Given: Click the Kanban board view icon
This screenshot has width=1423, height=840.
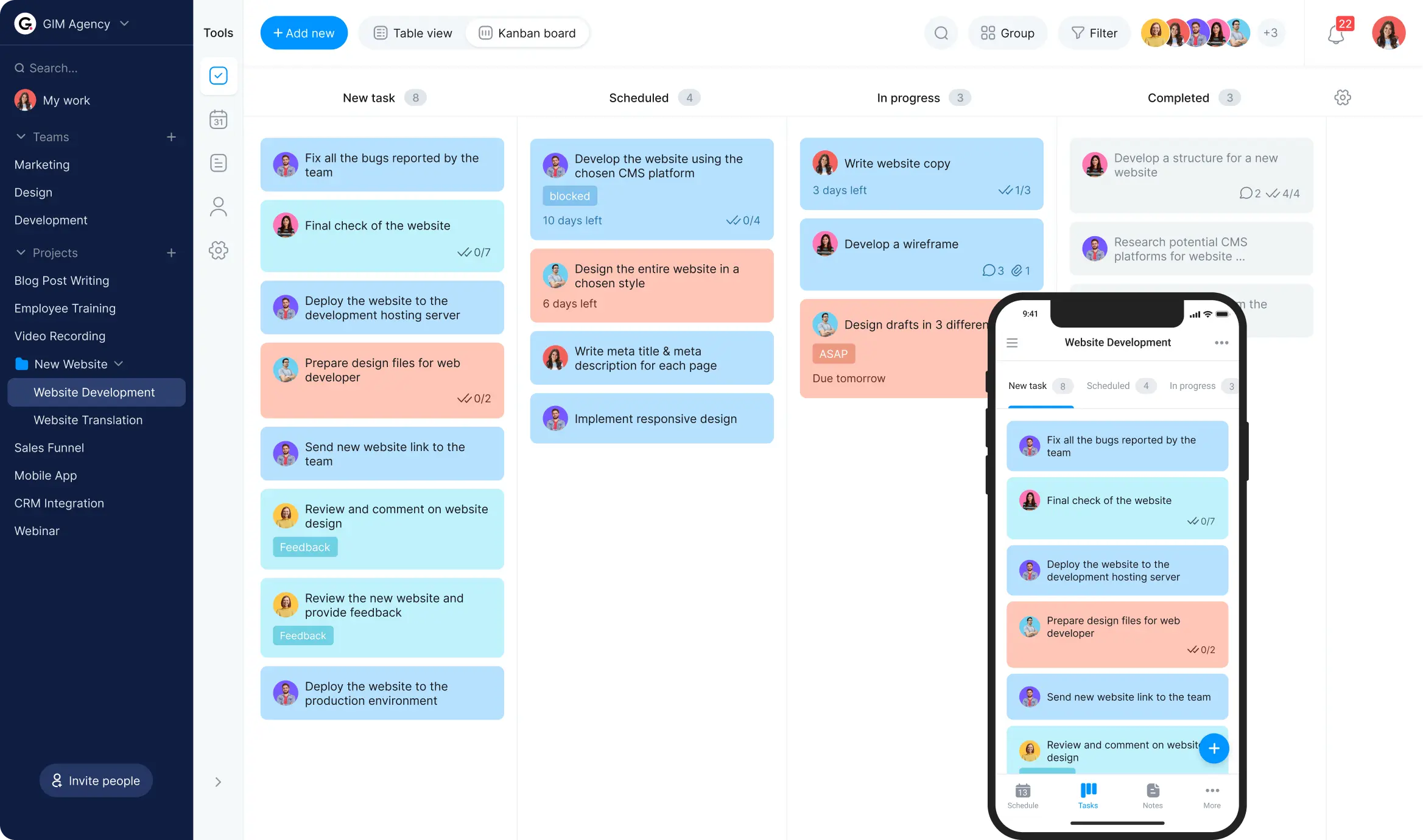Looking at the screenshot, I should click(x=485, y=32).
